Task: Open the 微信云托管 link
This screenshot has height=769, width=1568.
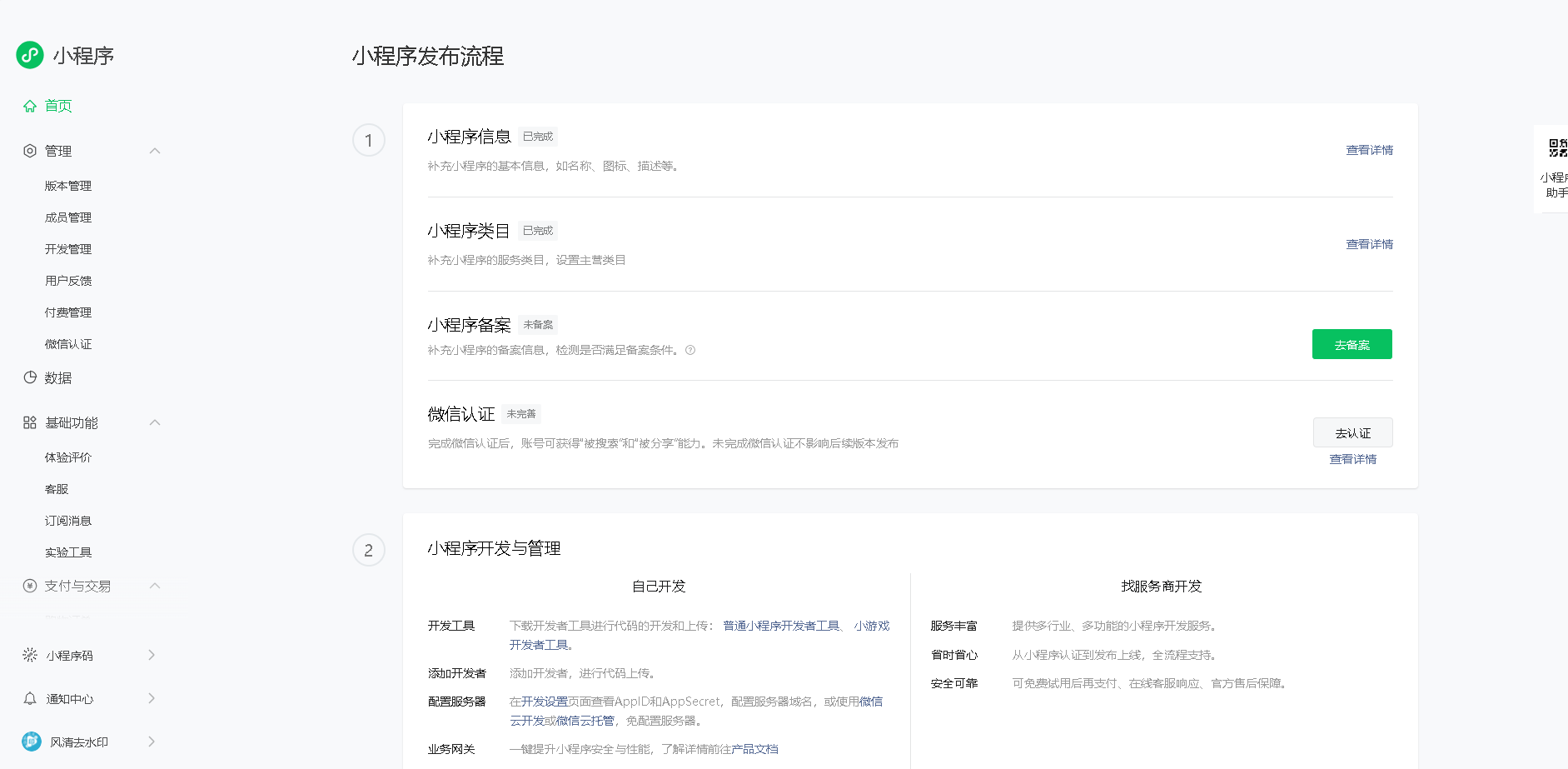Action: pyautogui.click(x=585, y=721)
